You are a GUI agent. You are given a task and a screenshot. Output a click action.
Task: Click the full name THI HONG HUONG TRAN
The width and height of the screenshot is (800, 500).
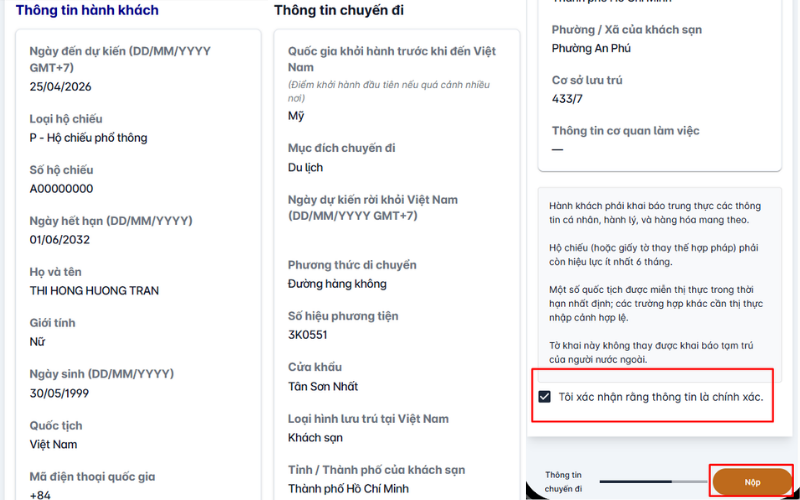[94, 291]
